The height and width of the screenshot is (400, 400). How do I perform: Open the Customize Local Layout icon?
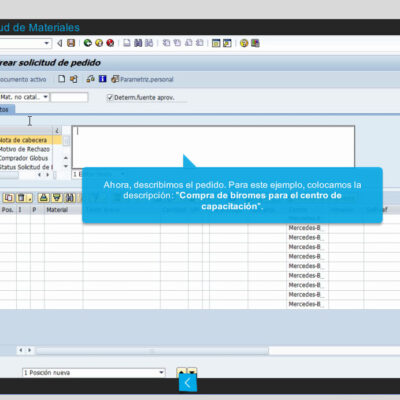[x=255, y=43]
